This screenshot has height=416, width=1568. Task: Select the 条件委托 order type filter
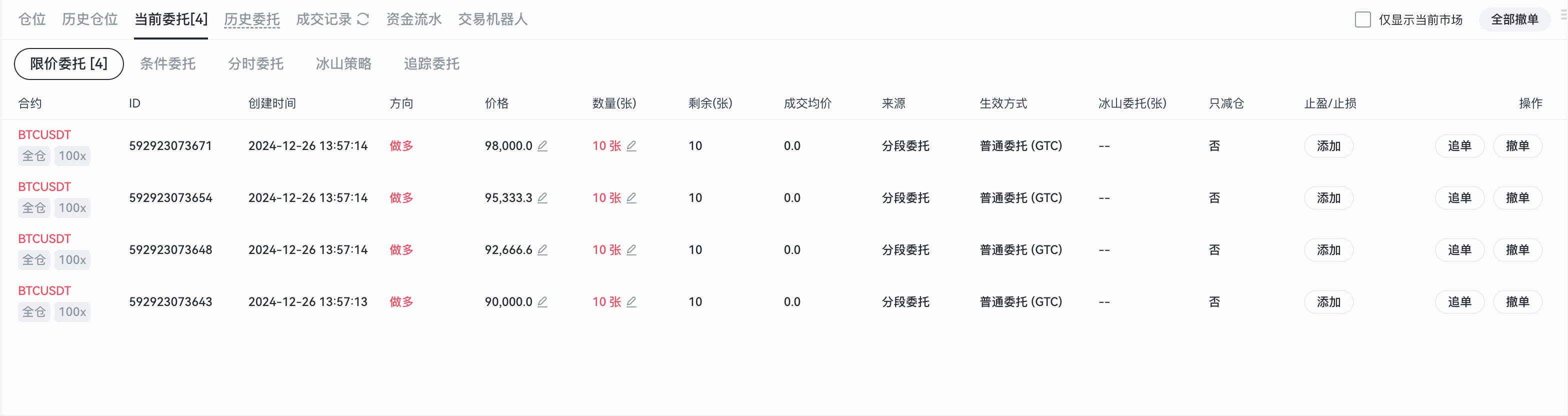167,64
